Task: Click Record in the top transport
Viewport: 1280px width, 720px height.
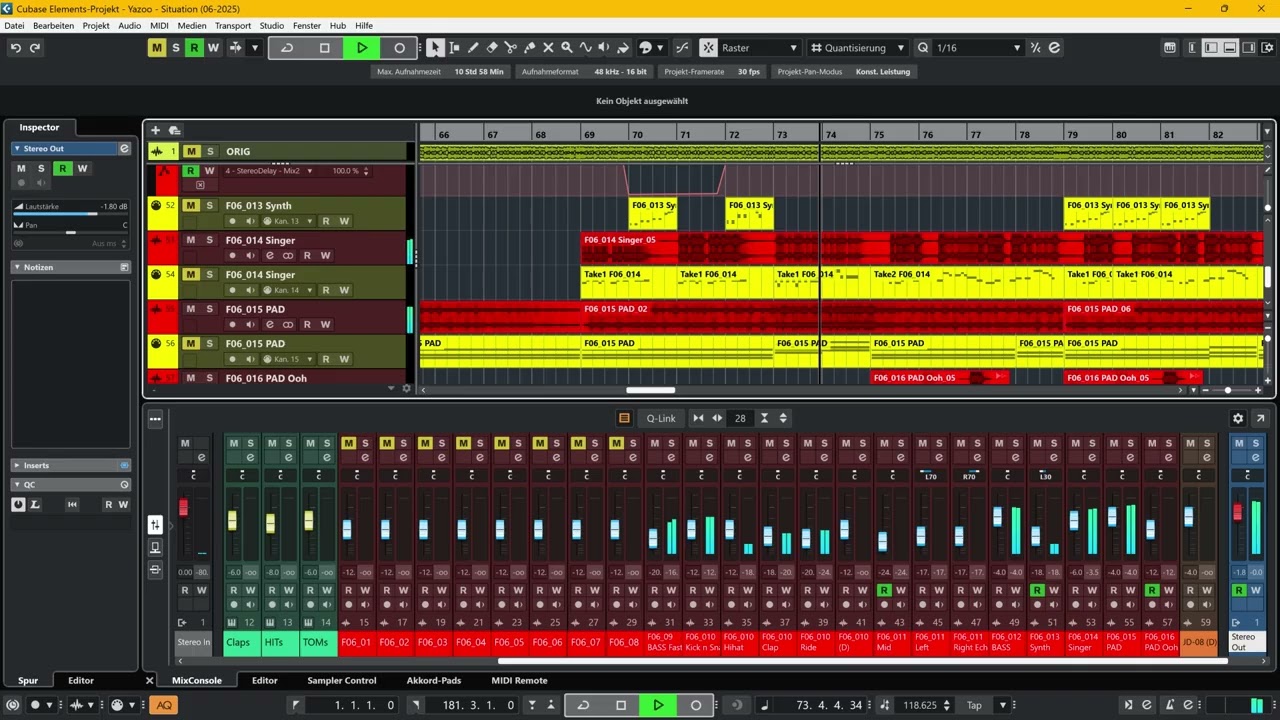Action: pos(399,48)
